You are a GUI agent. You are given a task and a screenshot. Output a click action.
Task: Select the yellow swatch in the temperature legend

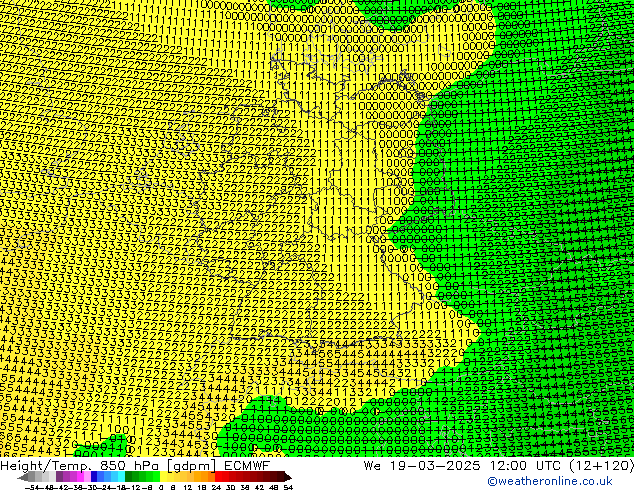click(163, 476)
